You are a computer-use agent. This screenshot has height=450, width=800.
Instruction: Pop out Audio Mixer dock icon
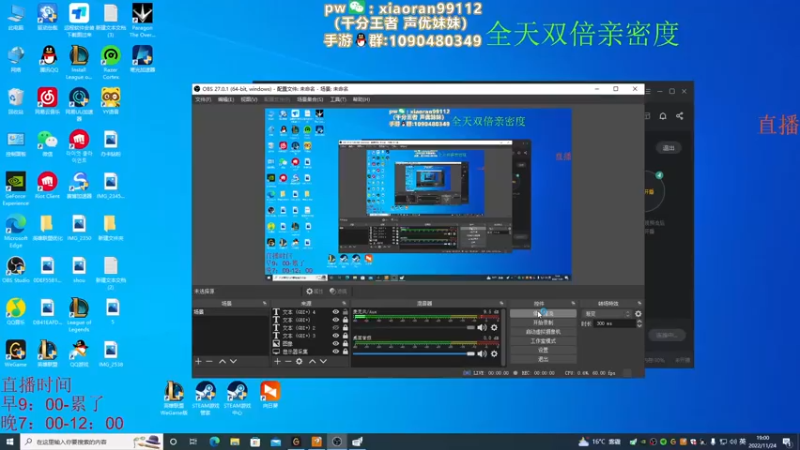(x=502, y=304)
